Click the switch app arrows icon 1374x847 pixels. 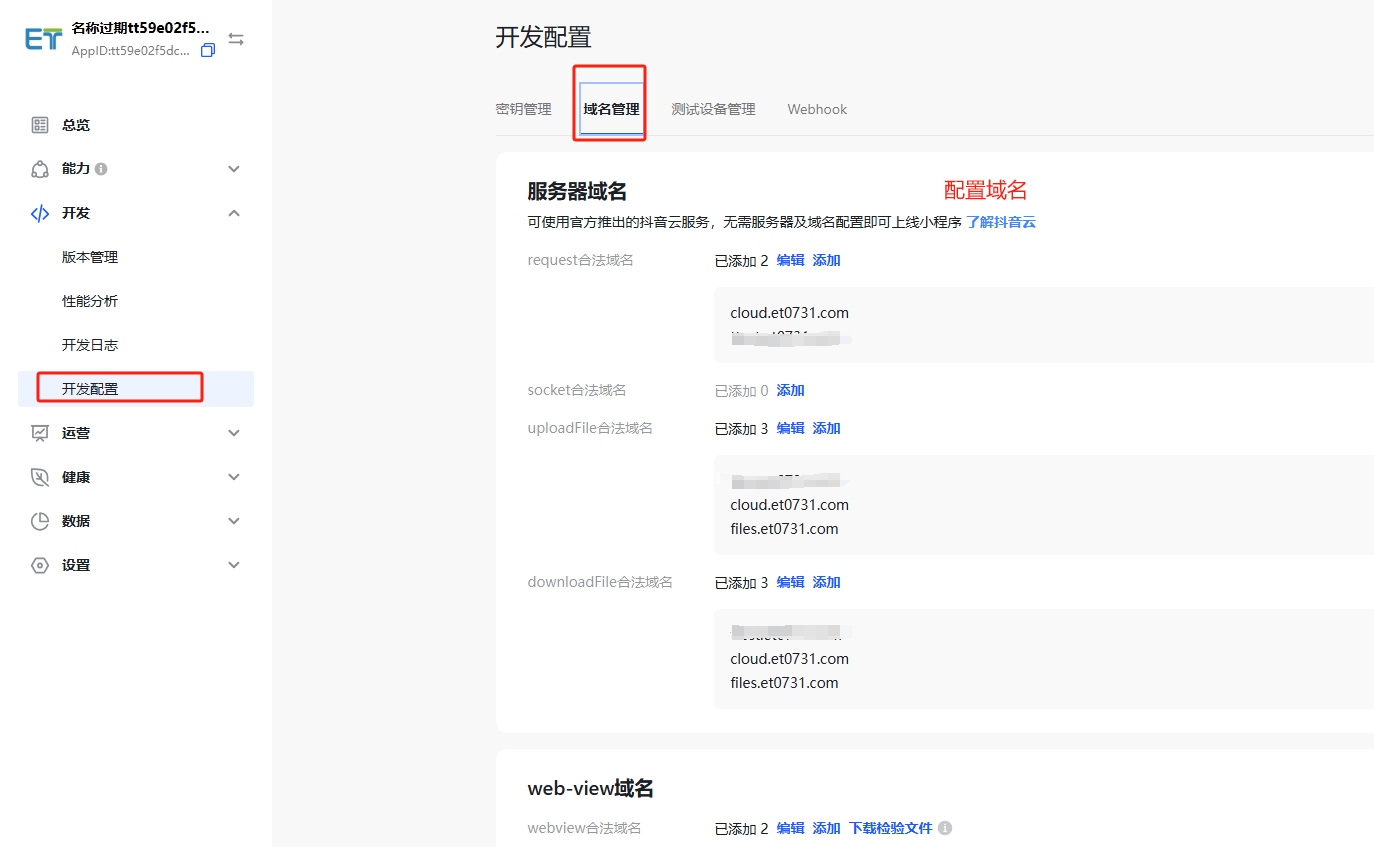236,39
